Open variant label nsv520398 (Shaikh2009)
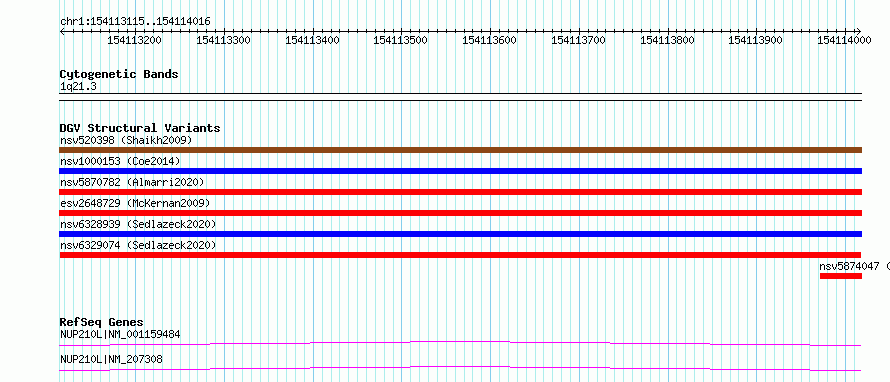The image size is (890, 382). [126, 140]
